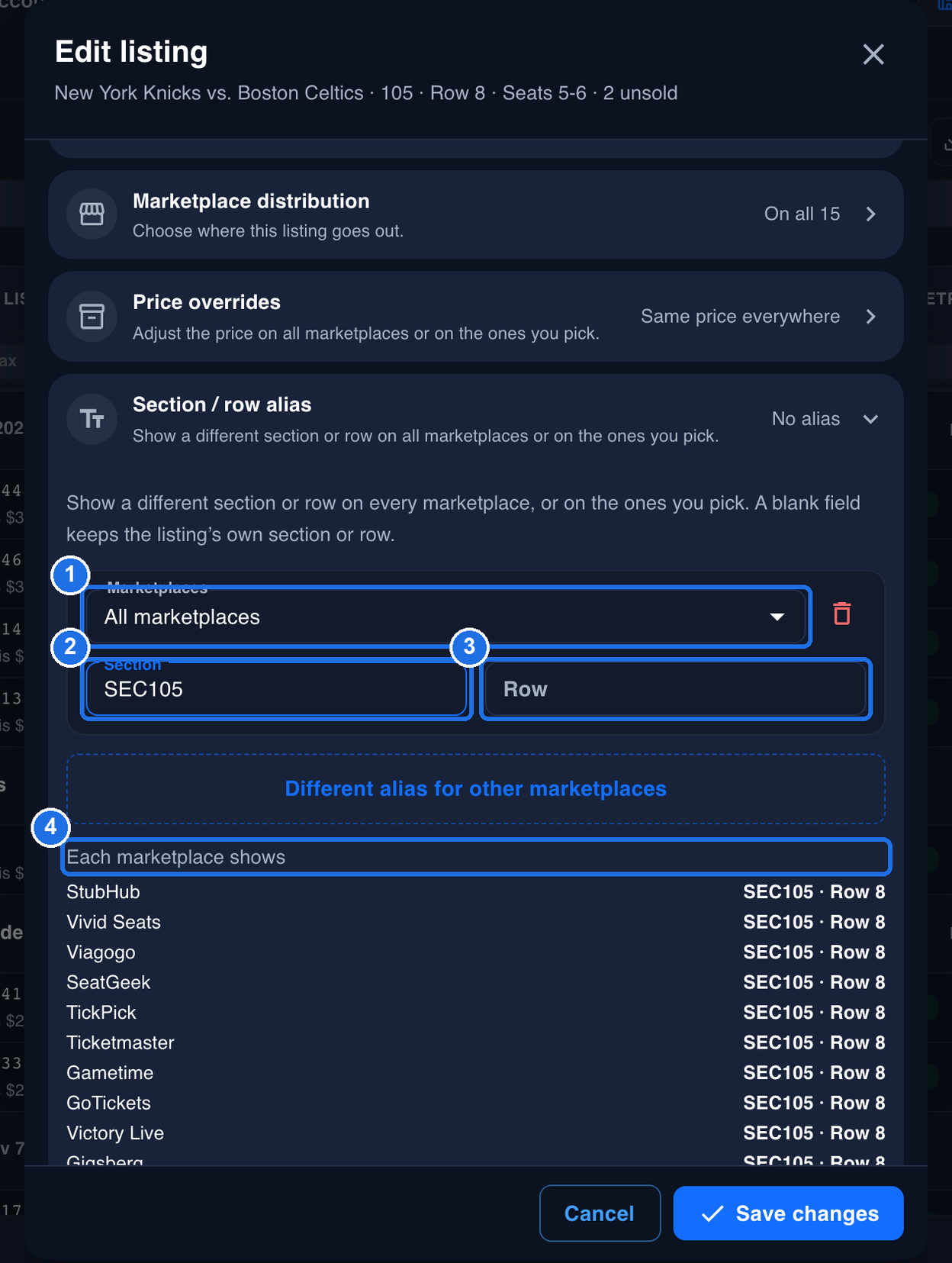Screen dimensions: 952x1263
Task: Click the Each marketplace shows heading
Action: (x=176, y=857)
